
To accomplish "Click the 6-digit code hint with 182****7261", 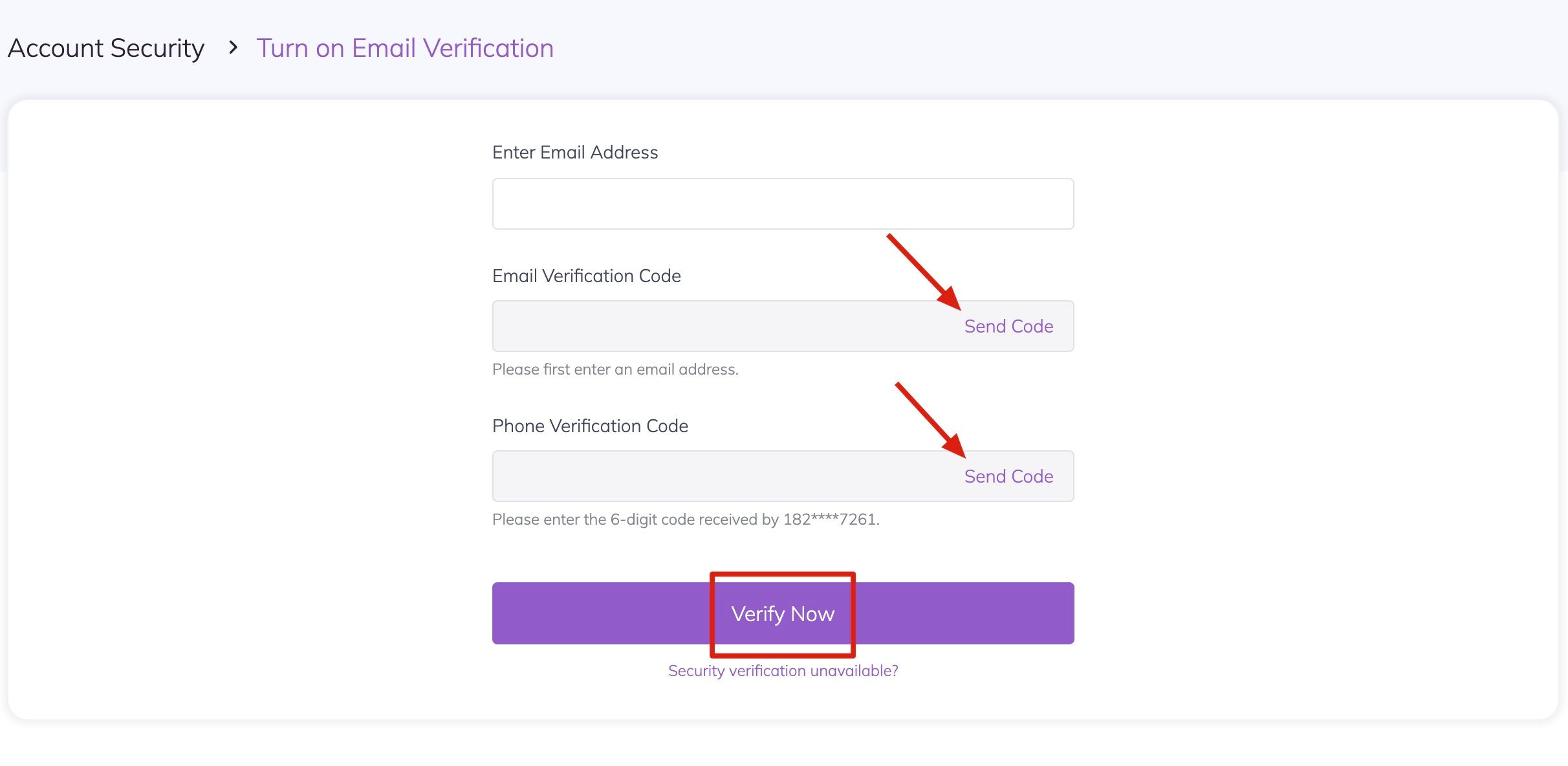I will pyautogui.click(x=686, y=520).
